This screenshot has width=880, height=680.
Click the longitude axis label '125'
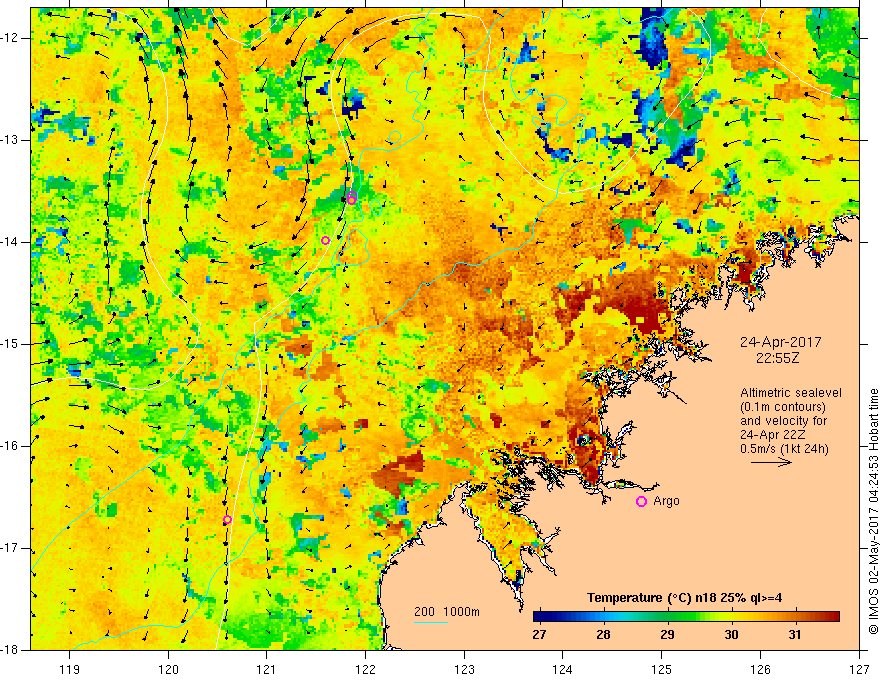click(x=662, y=669)
